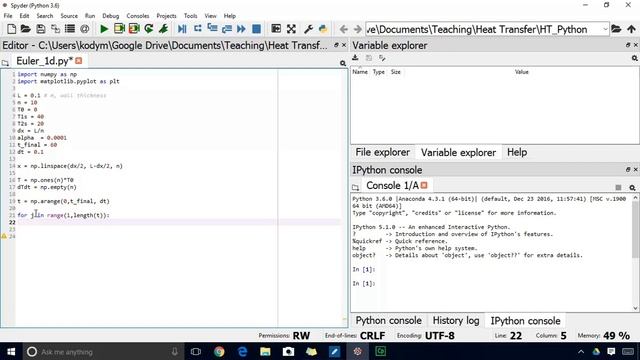The image size is (640, 360).
Task: Open IPython console options menu
Action: (632, 187)
